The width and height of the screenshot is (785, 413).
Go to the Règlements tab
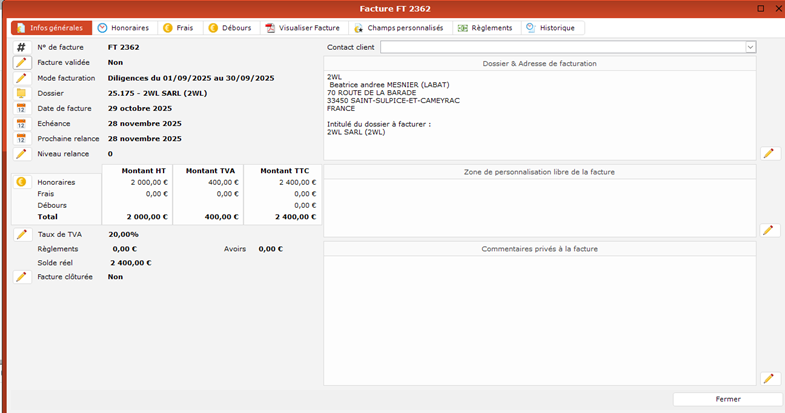coord(485,28)
